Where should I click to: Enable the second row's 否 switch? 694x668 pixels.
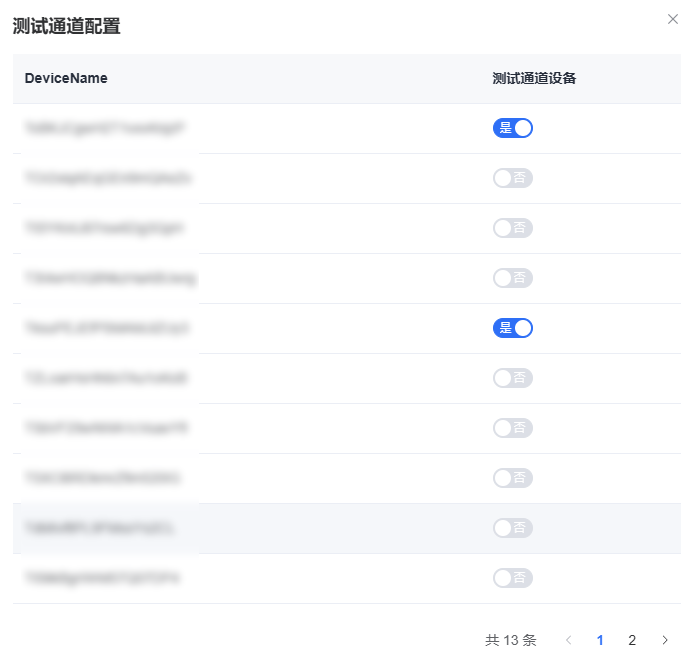[x=513, y=178]
